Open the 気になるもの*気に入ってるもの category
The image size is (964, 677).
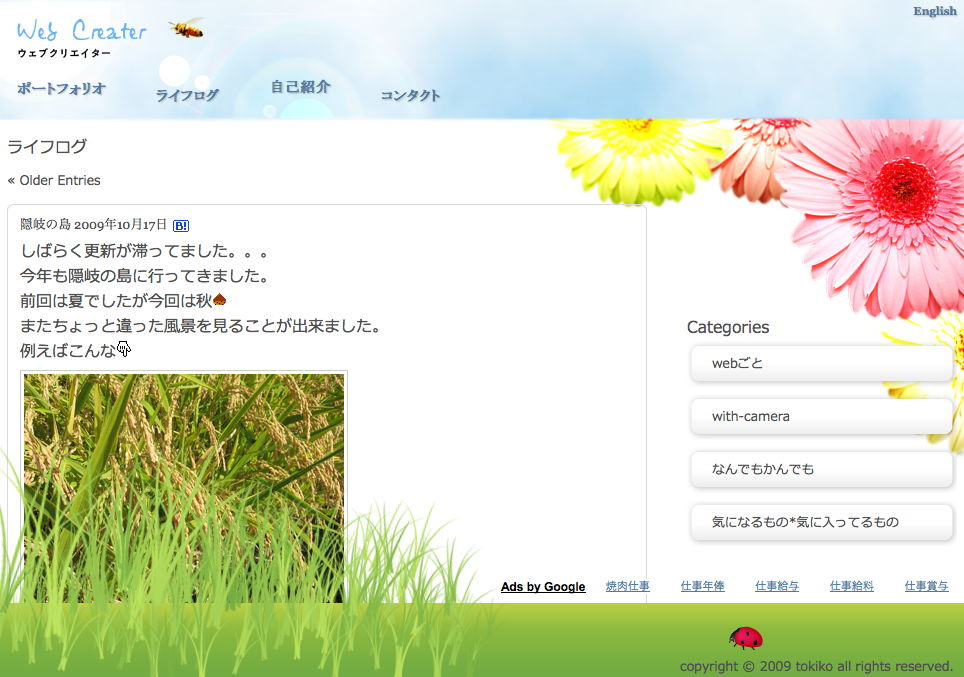[x=821, y=522]
